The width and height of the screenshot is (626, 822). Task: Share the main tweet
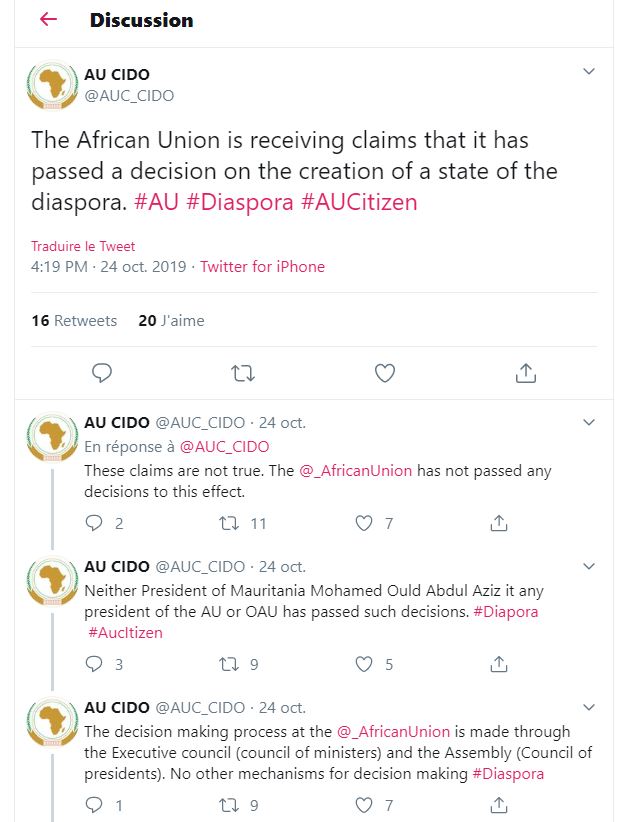coord(526,373)
